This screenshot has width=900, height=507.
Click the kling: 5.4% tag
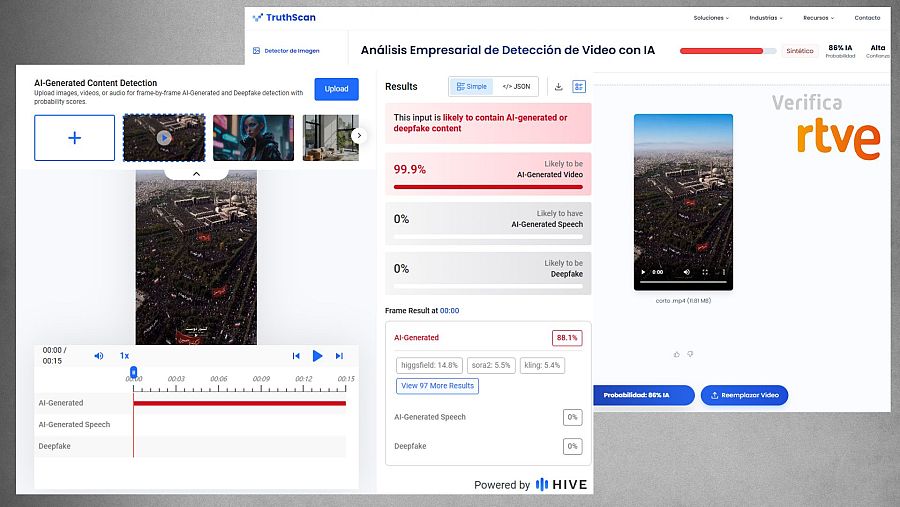[x=542, y=365]
